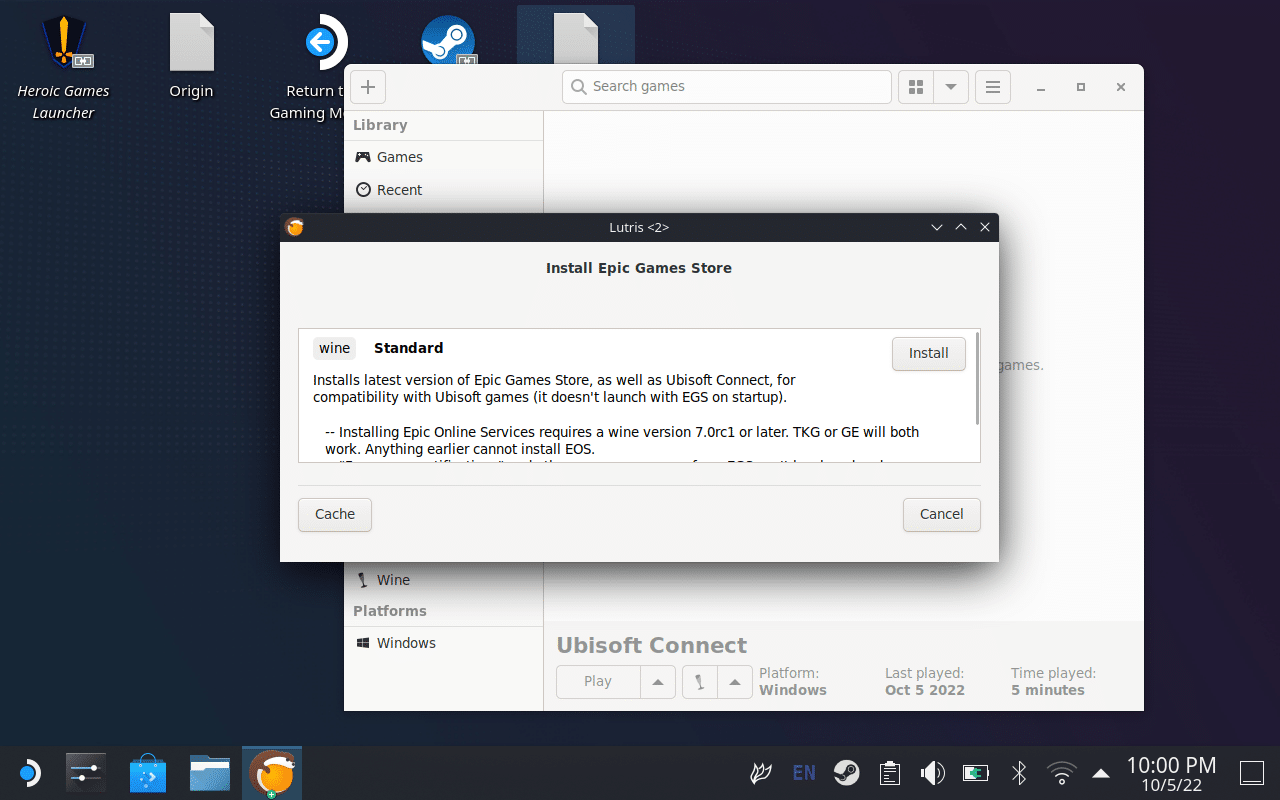Click the wine tag label in installer

(x=335, y=348)
